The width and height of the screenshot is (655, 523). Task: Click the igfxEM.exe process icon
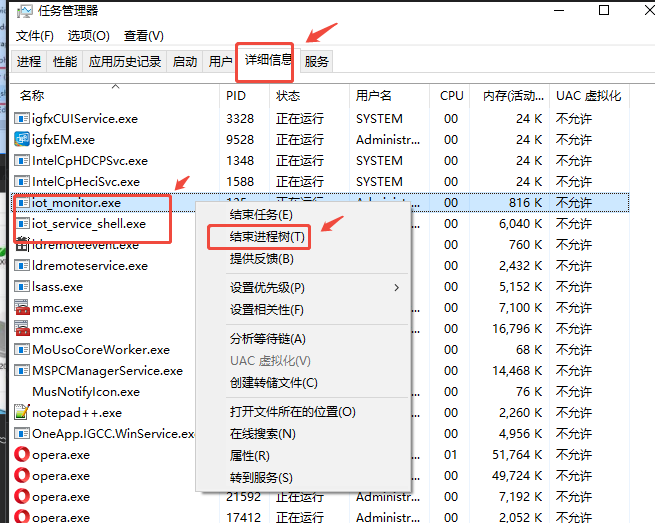pos(22,140)
